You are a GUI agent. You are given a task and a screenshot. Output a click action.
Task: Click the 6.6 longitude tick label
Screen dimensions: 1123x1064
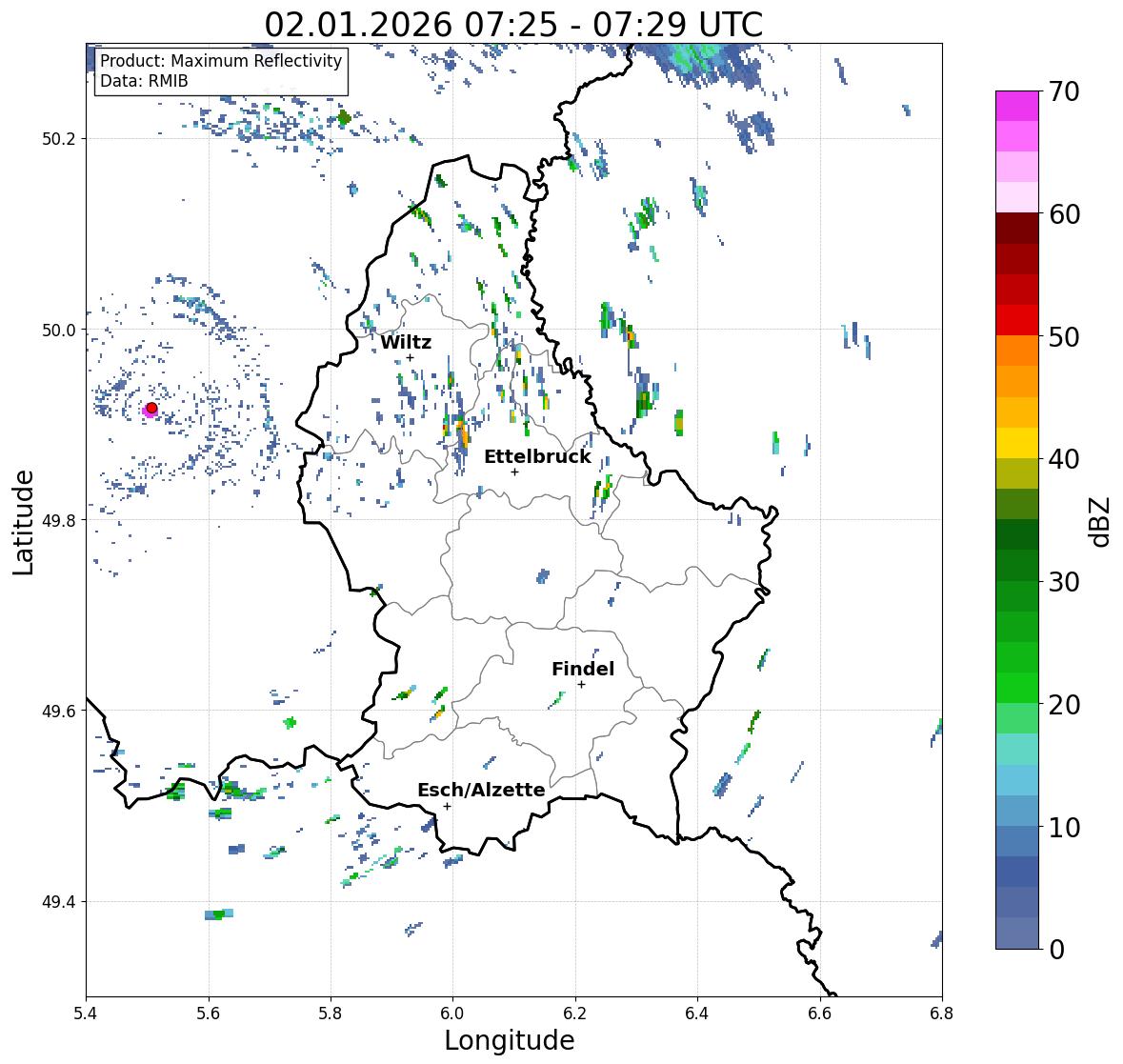820,1014
